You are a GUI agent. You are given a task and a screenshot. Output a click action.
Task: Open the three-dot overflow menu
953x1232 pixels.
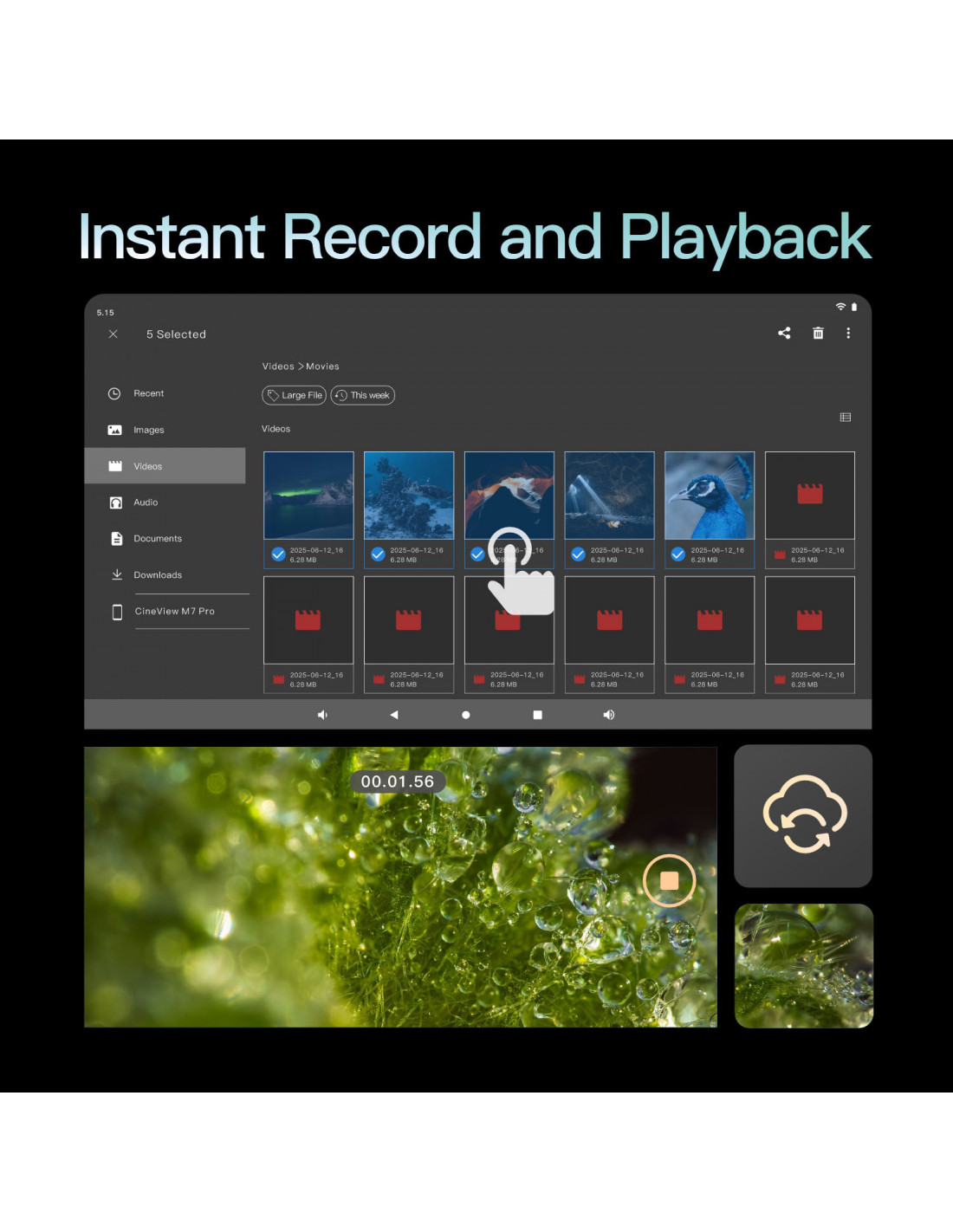coord(848,333)
